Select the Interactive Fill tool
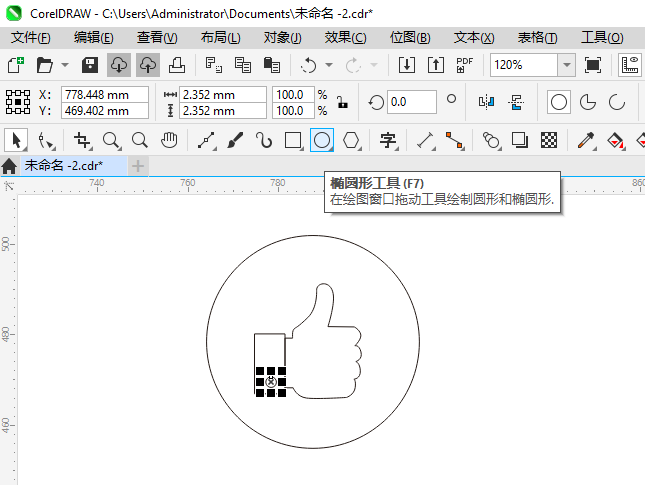Screen dimensions: 645x485 click(x=615, y=140)
